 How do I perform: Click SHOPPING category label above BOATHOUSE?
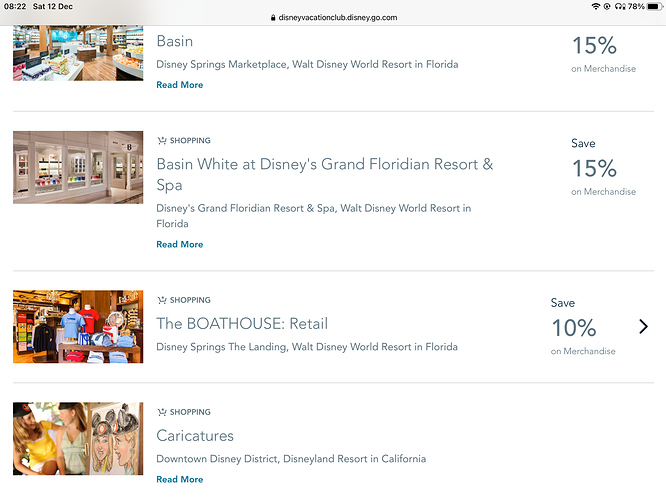(x=190, y=300)
